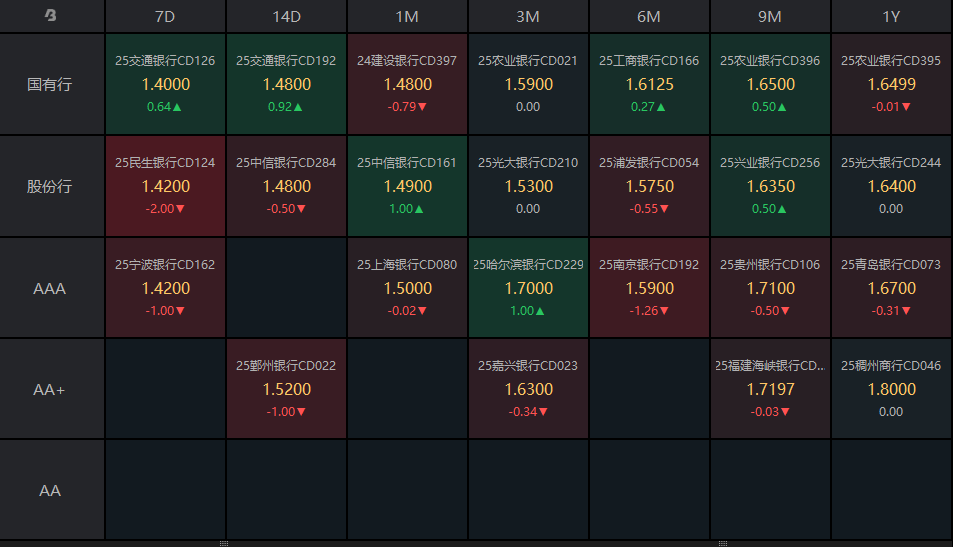Click the left bottom splitter handle
The image size is (953, 547).
click(x=224, y=543)
